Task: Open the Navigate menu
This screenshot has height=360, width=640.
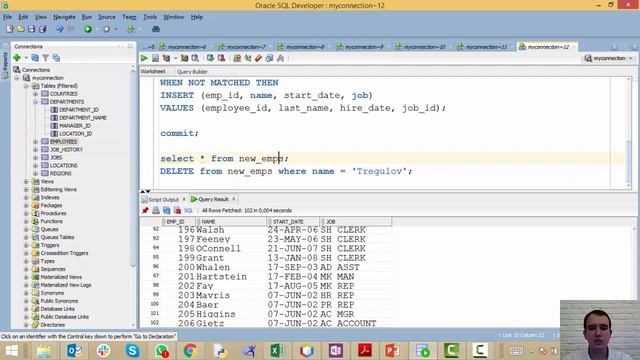Action: click(64, 17)
